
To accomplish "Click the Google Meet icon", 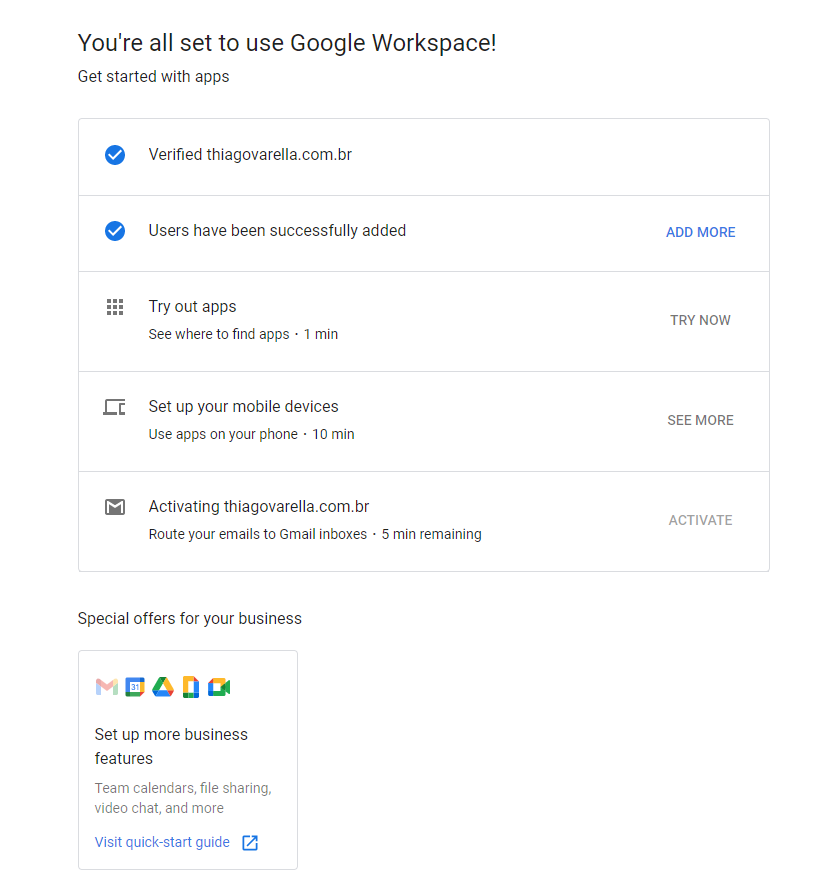I will pyautogui.click(x=219, y=687).
